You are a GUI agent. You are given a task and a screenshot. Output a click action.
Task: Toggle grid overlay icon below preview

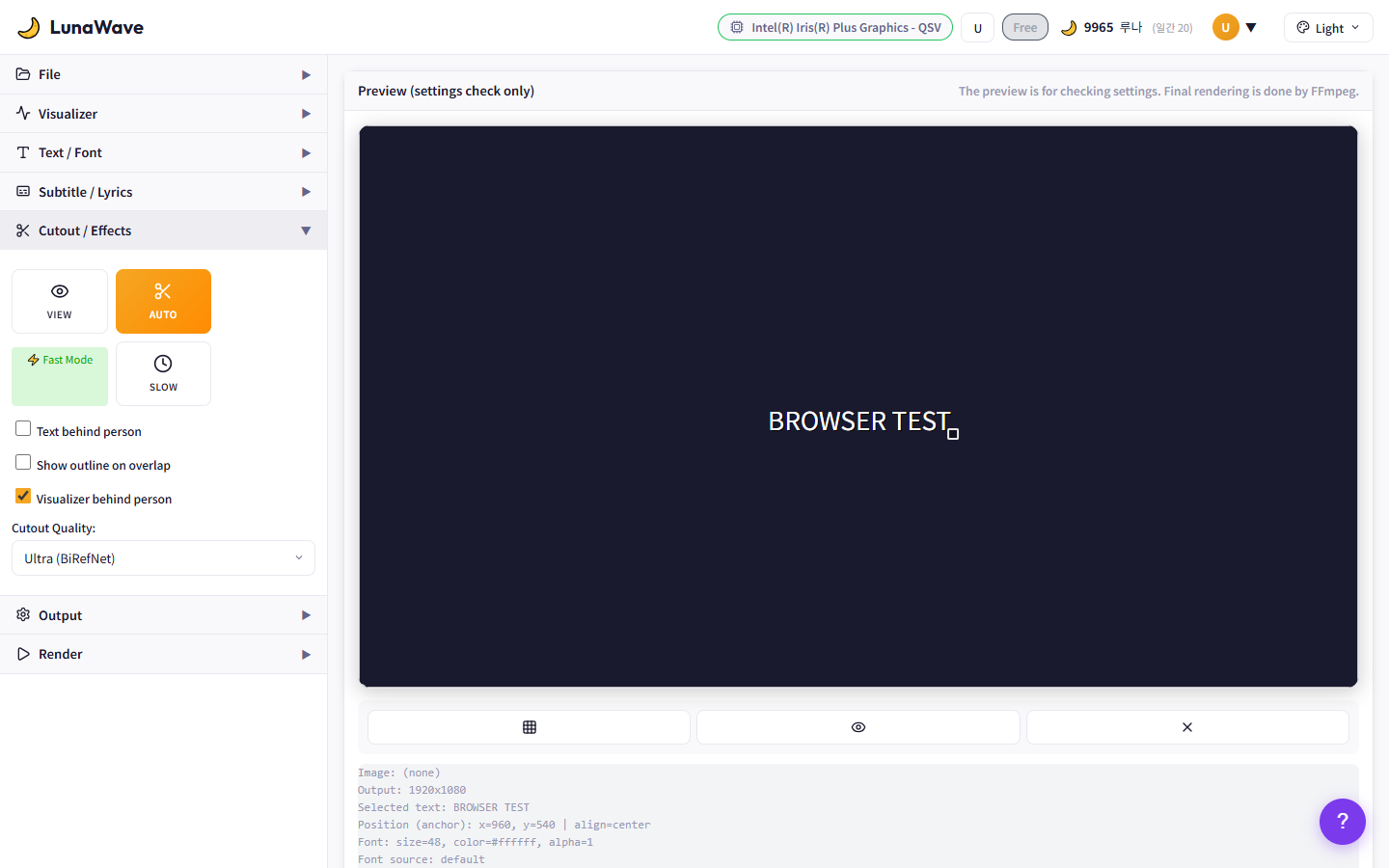pyautogui.click(x=529, y=727)
